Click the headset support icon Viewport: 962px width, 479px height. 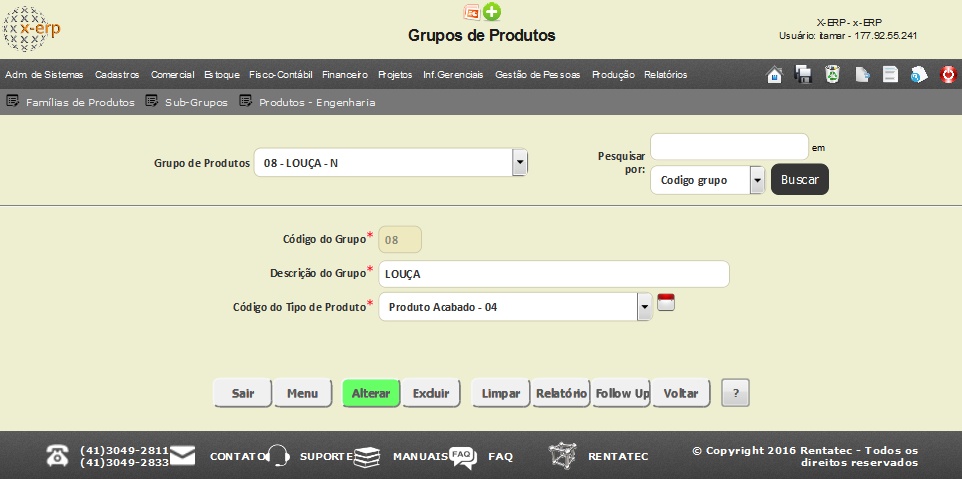[x=279, y=456]
